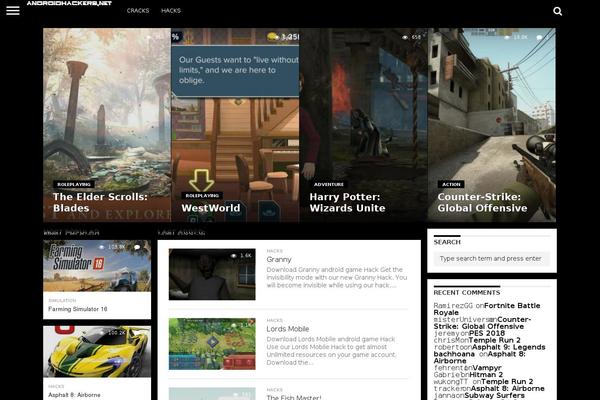Screen dimensions: 600x400
Task: Open Vampyr recent comment link
Action: pos(487,367)
